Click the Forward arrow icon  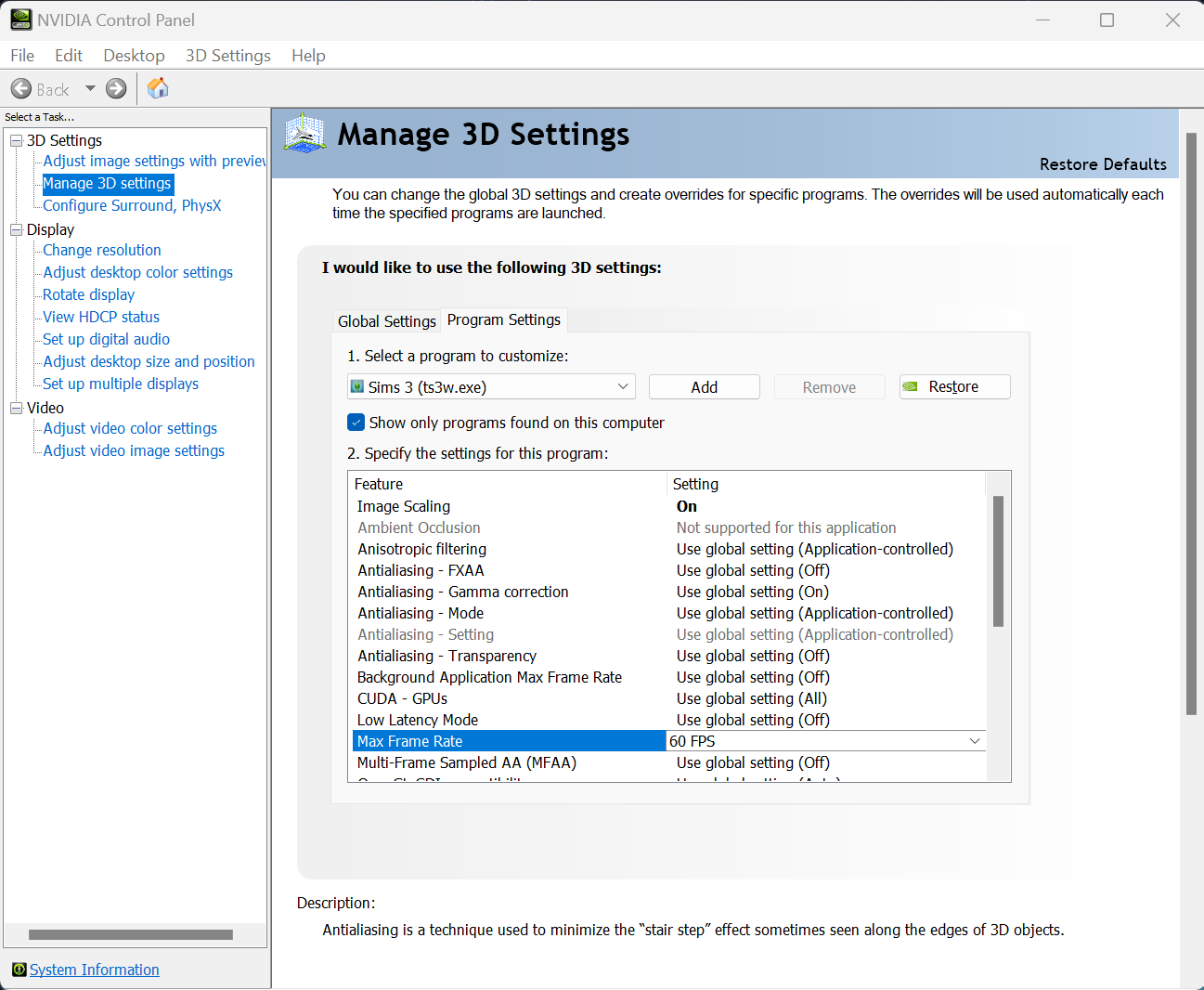[116, 89]
